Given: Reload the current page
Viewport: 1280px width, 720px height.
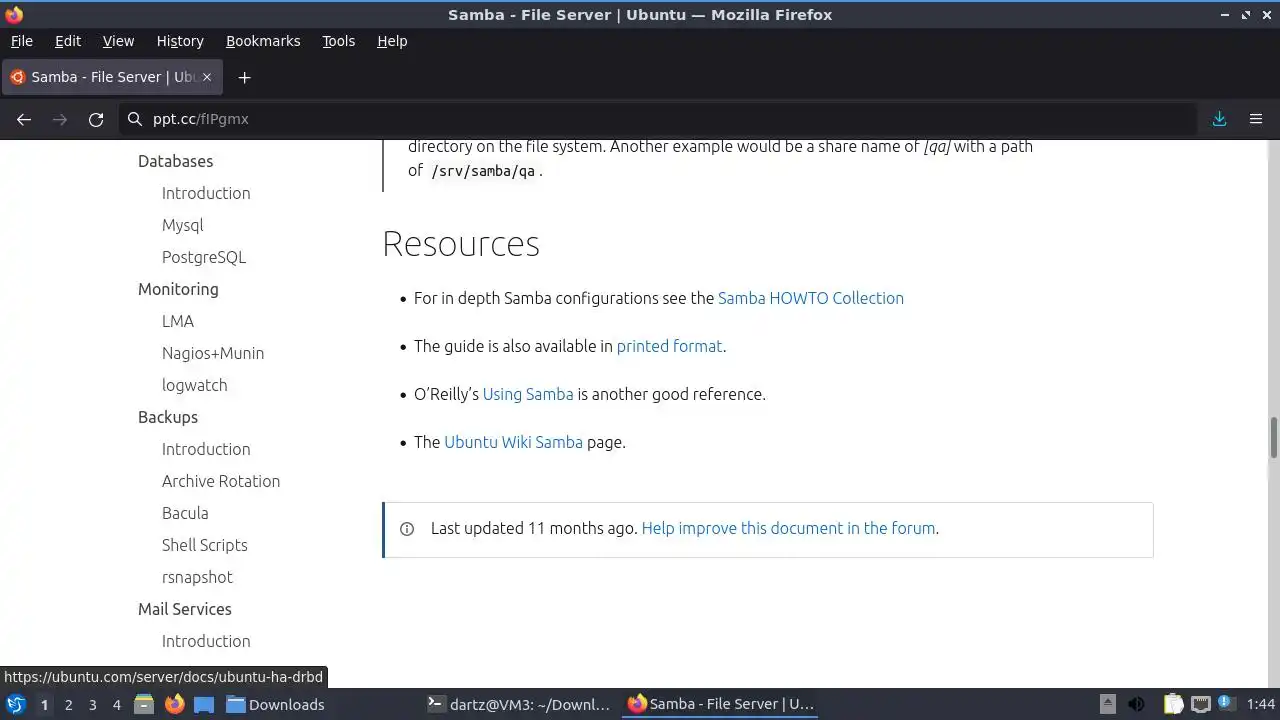Looking at the screenshot, I should point(96,119).
